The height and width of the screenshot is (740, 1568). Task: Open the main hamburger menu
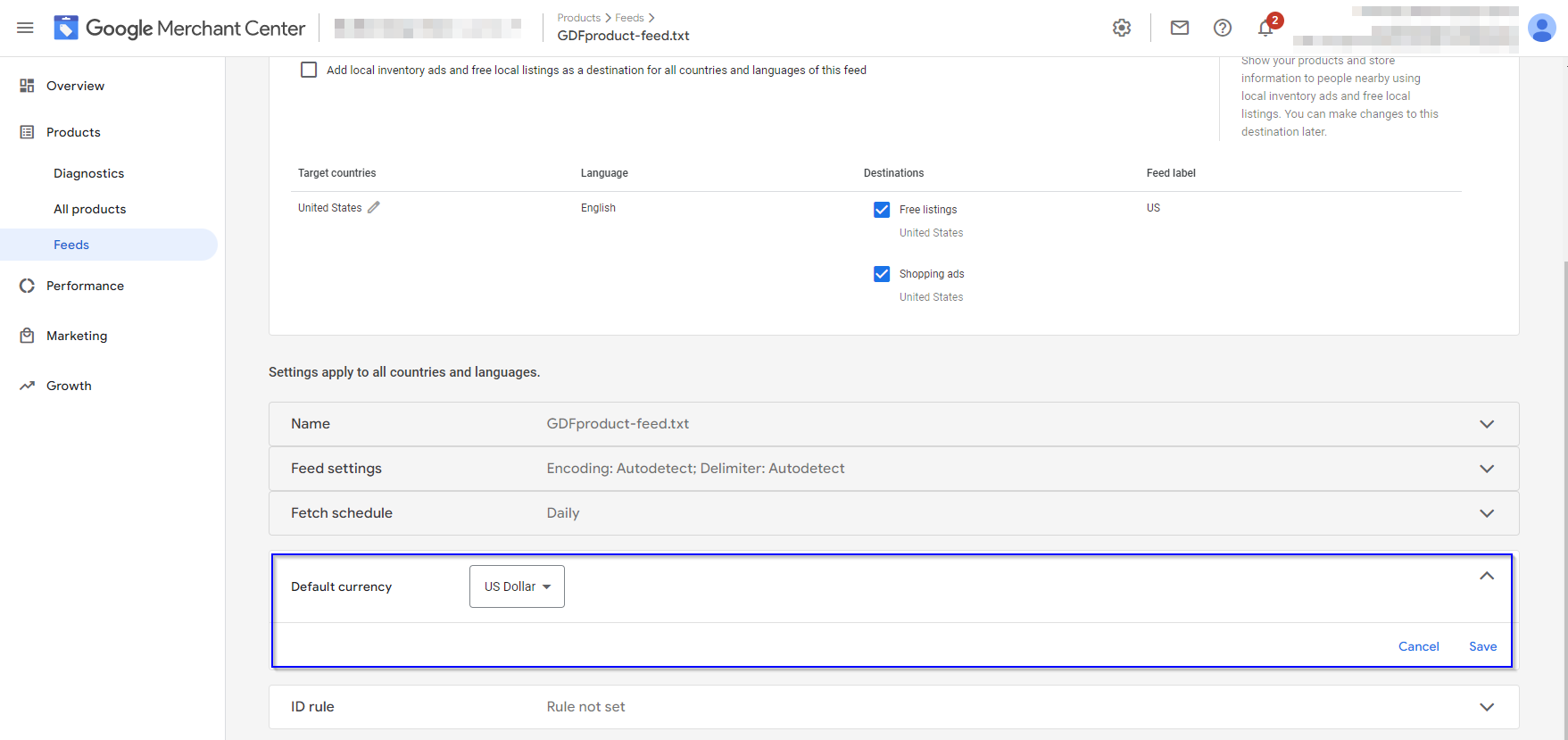tap(25, 28)
